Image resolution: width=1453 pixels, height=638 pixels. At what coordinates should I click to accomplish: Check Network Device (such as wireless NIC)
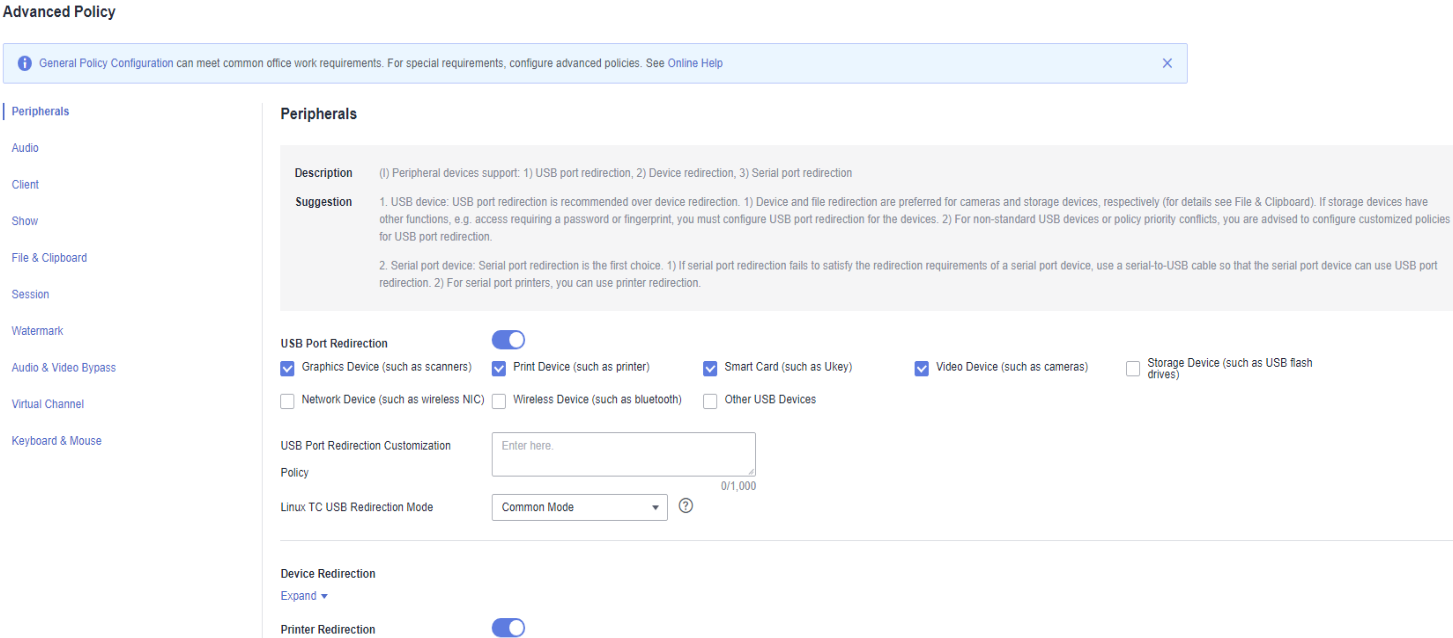click(x=288, y=401)
